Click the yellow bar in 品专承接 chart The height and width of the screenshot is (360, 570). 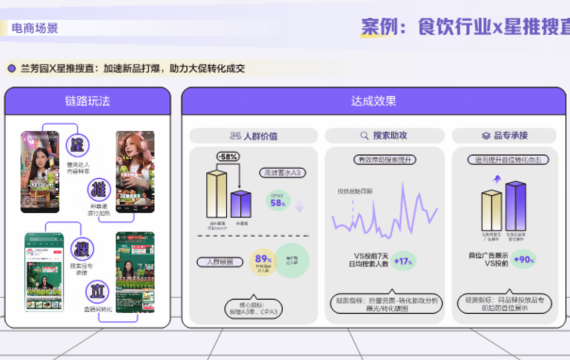(492, 210)
